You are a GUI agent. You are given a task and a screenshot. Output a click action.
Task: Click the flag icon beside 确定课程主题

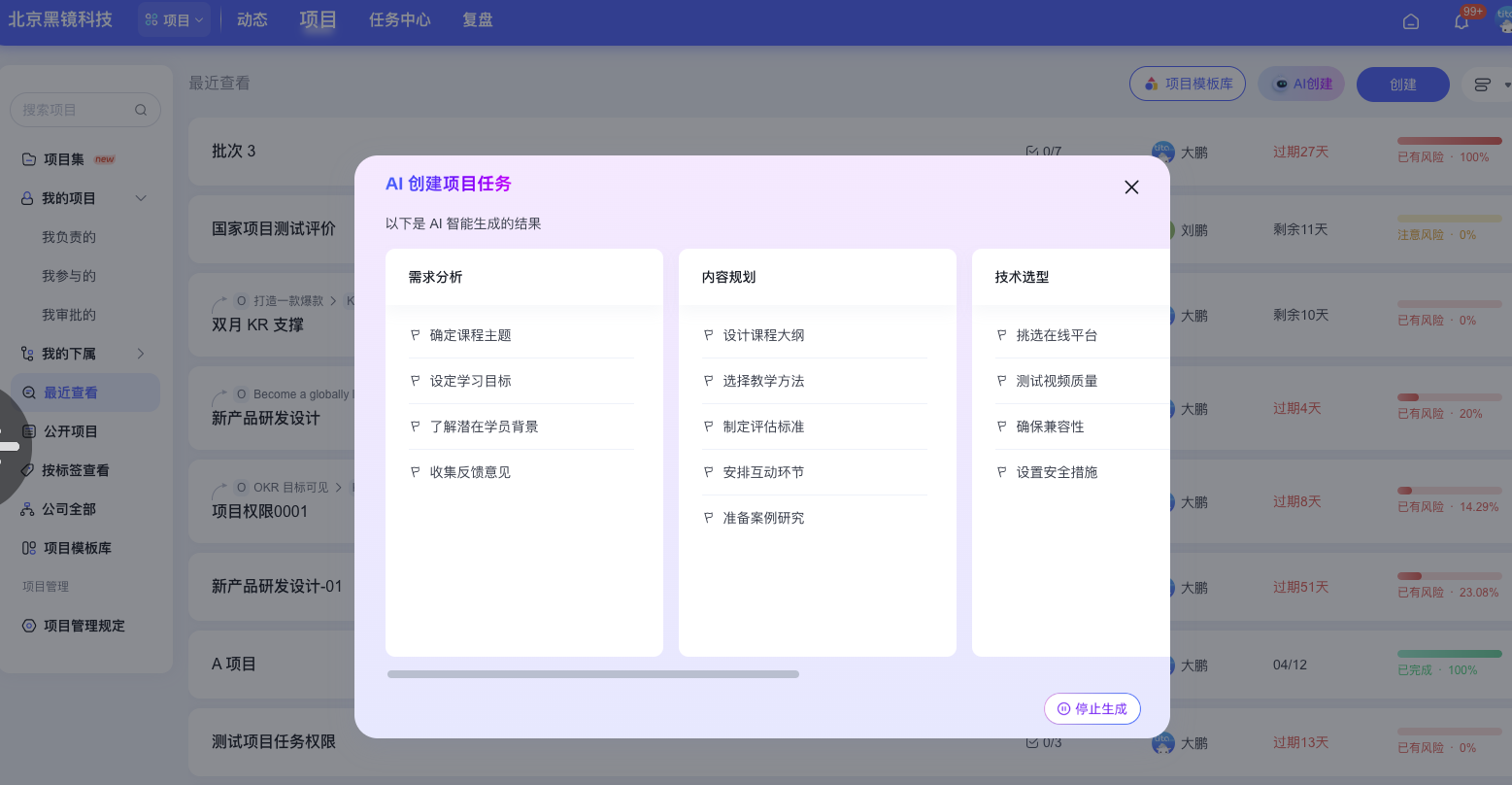click(416, 335)
